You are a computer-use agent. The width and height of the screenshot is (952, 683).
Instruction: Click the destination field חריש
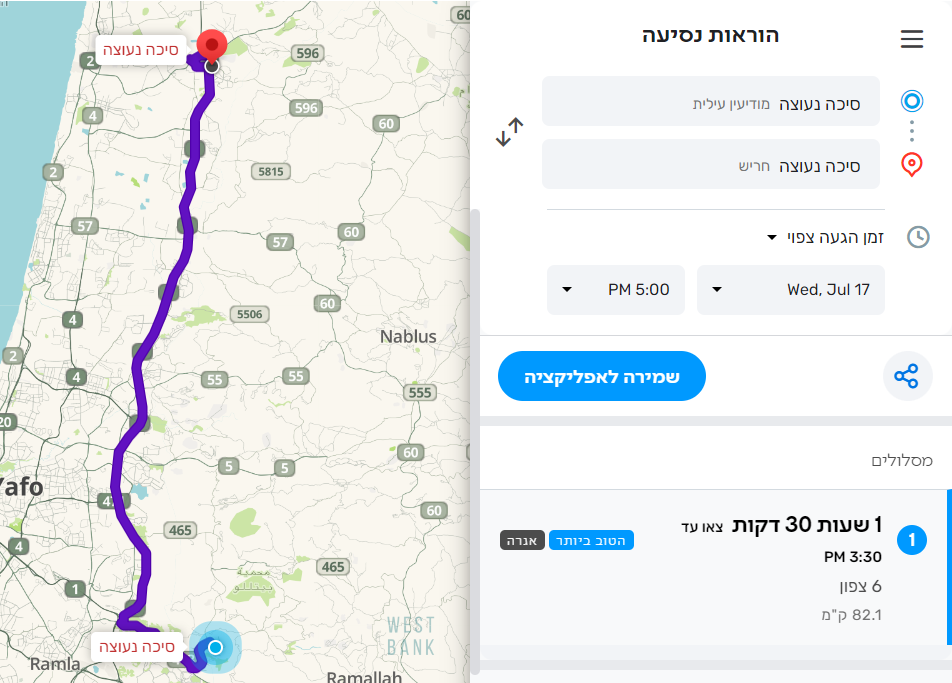click(x=710, y=165)
